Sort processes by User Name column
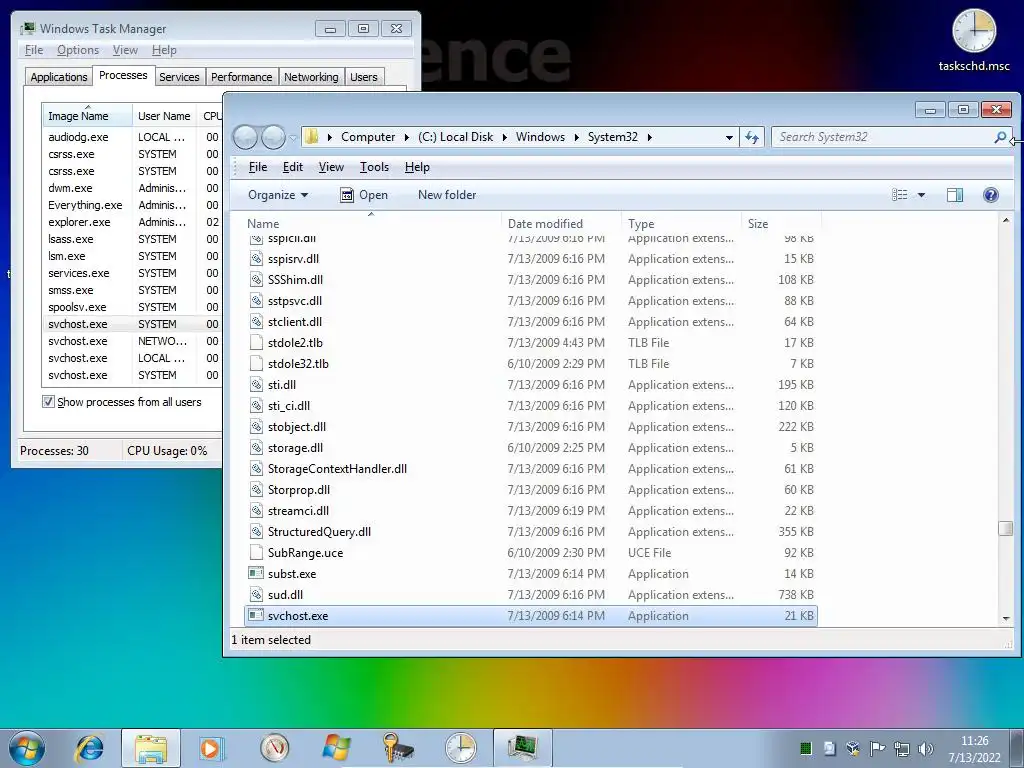Screen dimensions: 1024x768 (164, 116)
